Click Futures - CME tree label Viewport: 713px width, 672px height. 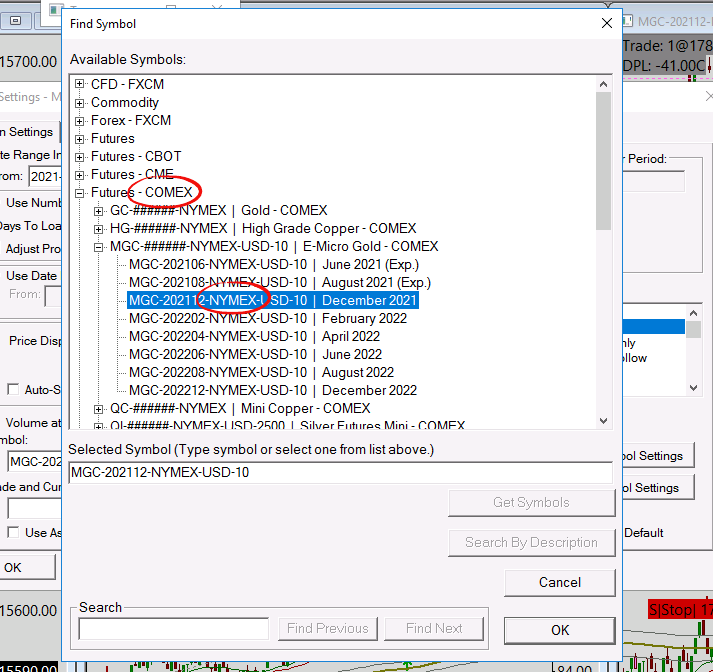[x=132, y=175]
